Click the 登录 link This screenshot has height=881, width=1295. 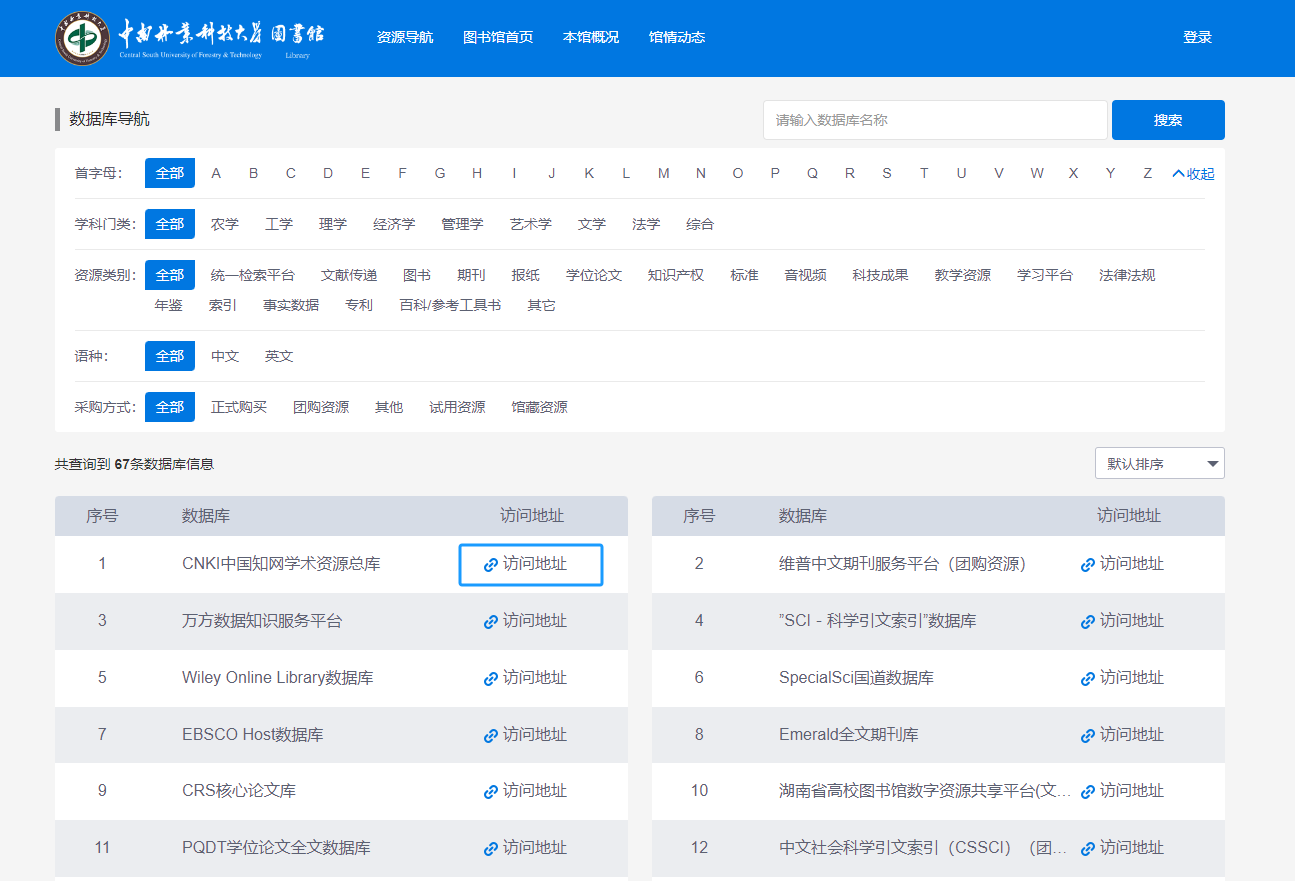1197,37
